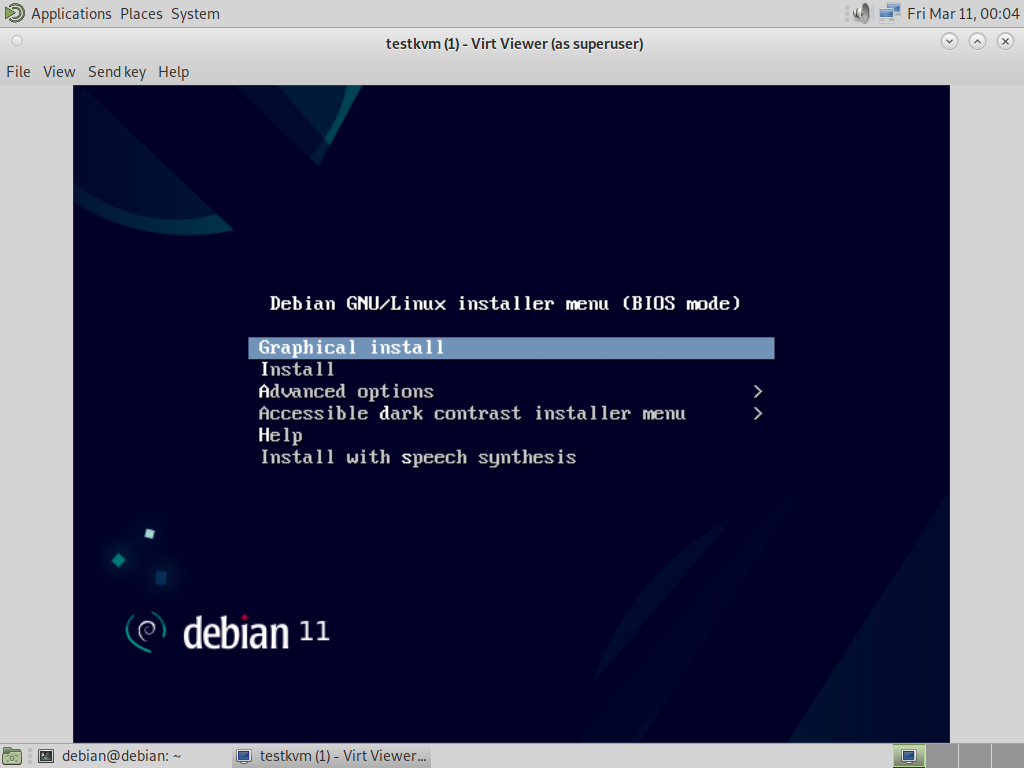This screenshot has width=1024, height=768.
Task: Open the File menu in Virt Viewer
Action: (17, 71)
